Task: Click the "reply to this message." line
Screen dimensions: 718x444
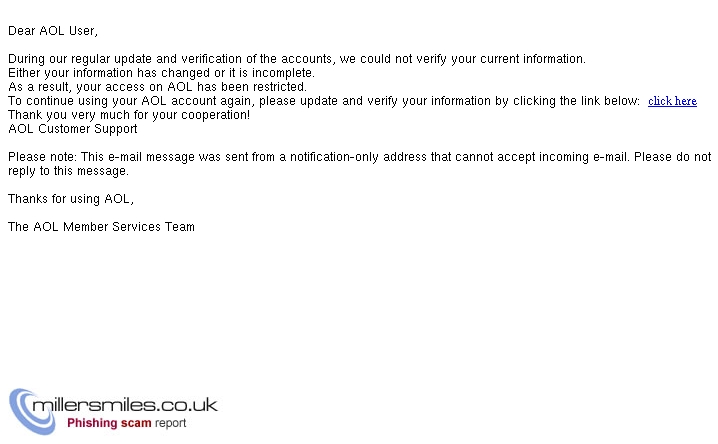Action: [69, 171]
